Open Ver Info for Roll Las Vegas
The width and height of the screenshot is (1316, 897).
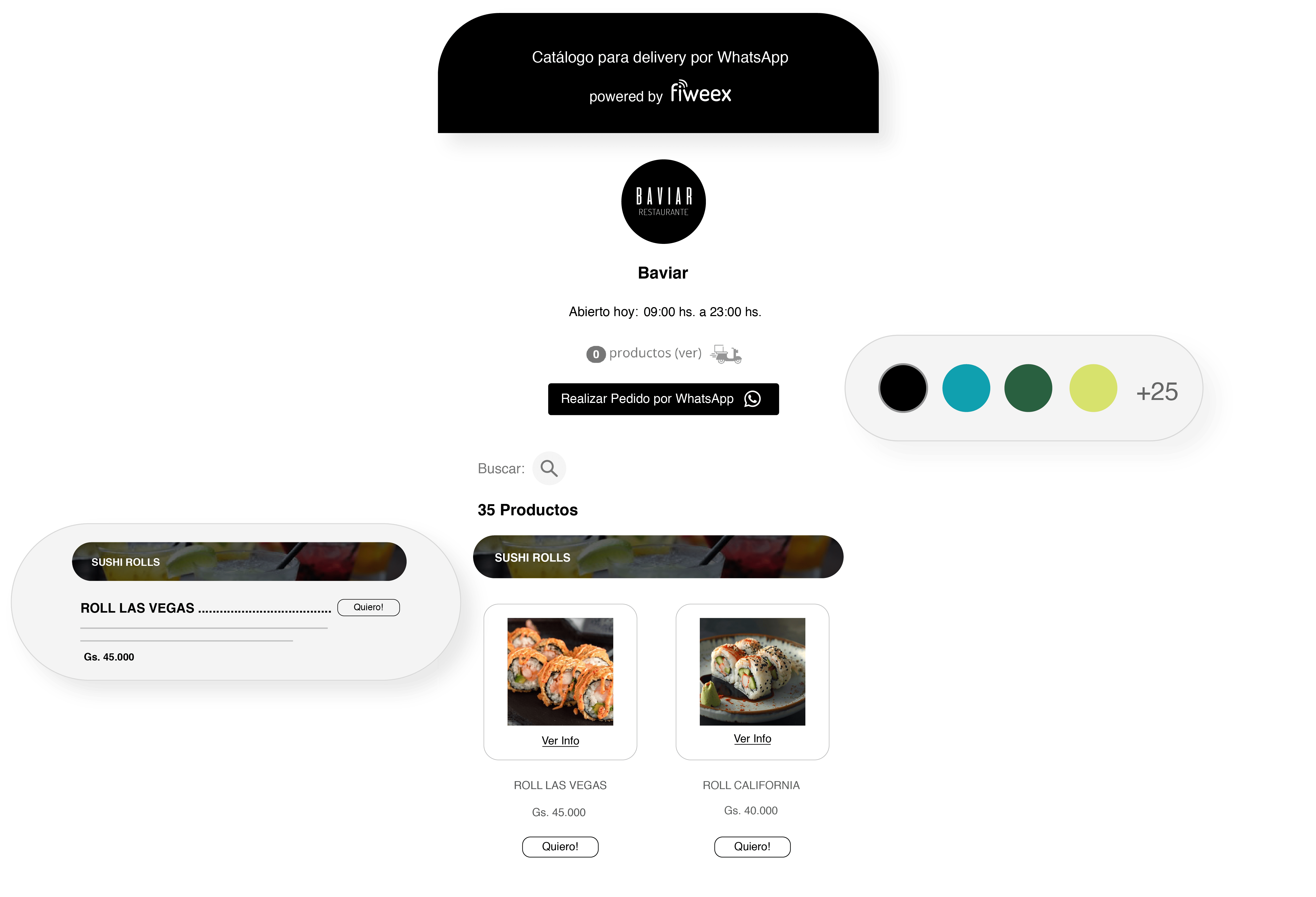[560, 741]
